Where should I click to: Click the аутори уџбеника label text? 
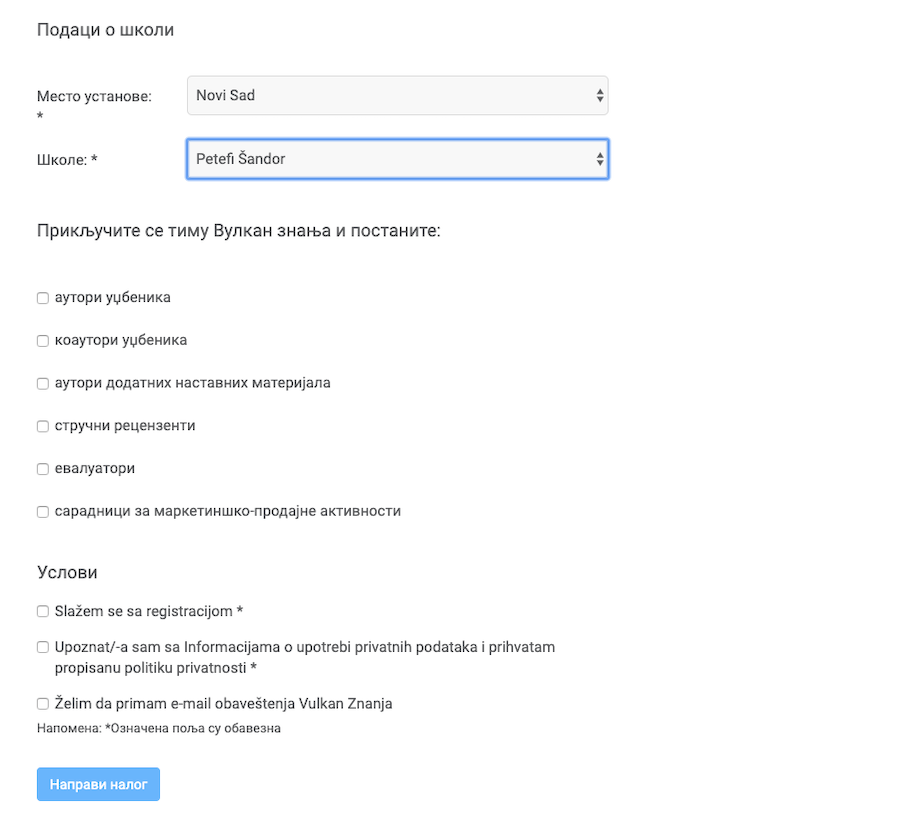tap(112, 297)
